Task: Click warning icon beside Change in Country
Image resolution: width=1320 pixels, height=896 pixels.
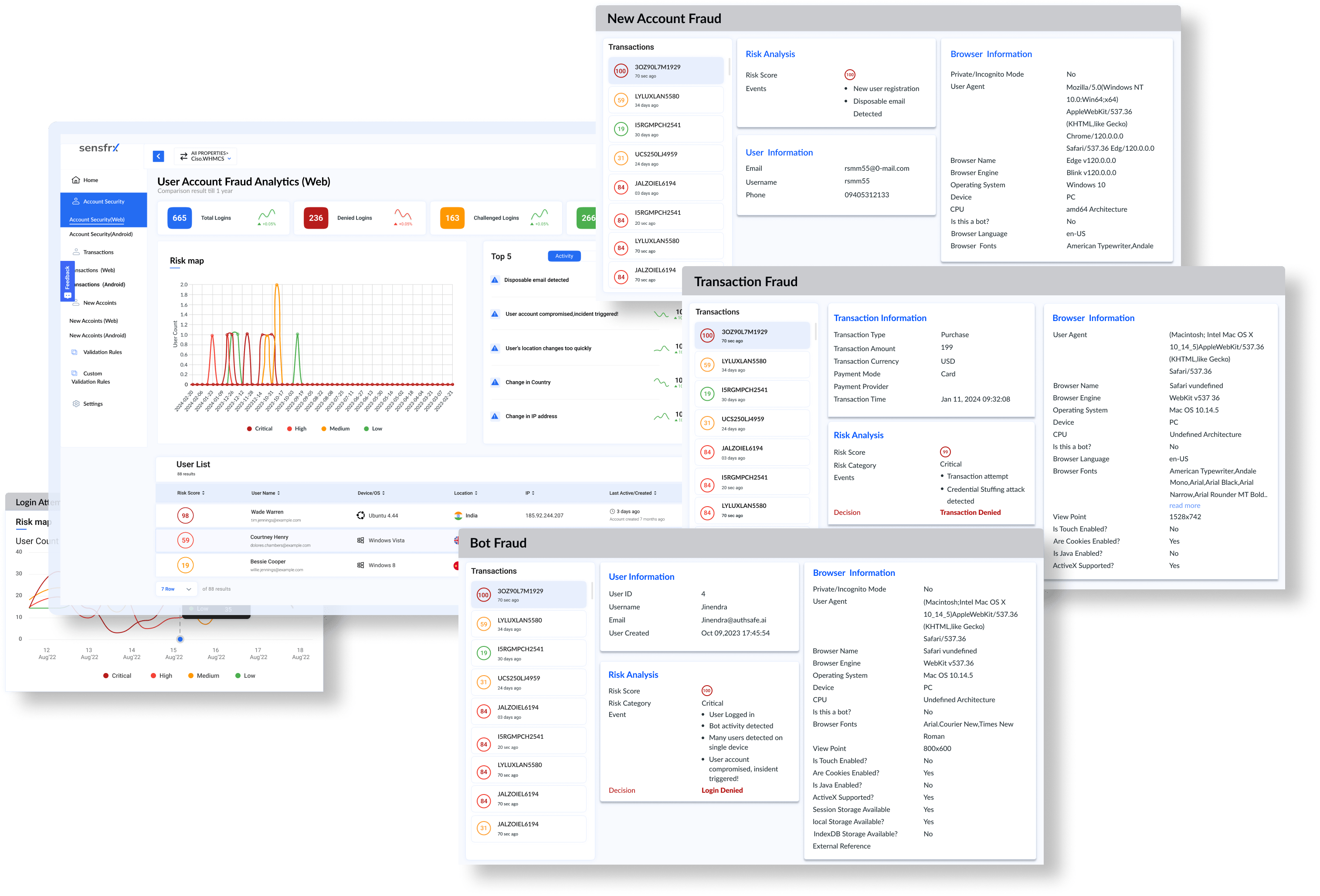Action: tap(495, 382)
